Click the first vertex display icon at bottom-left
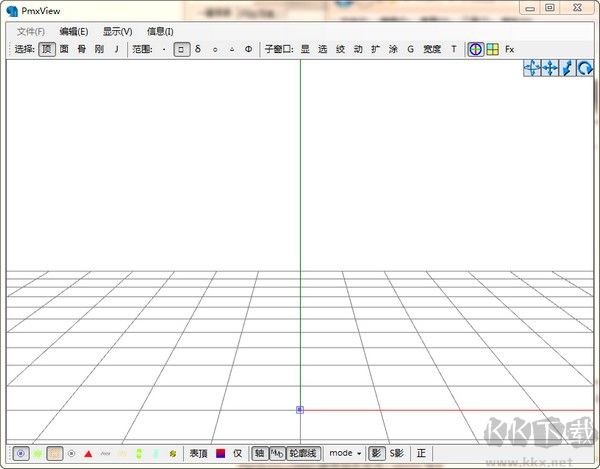The width and height of the screenshot is (600, 469). (x=21, y=453)
